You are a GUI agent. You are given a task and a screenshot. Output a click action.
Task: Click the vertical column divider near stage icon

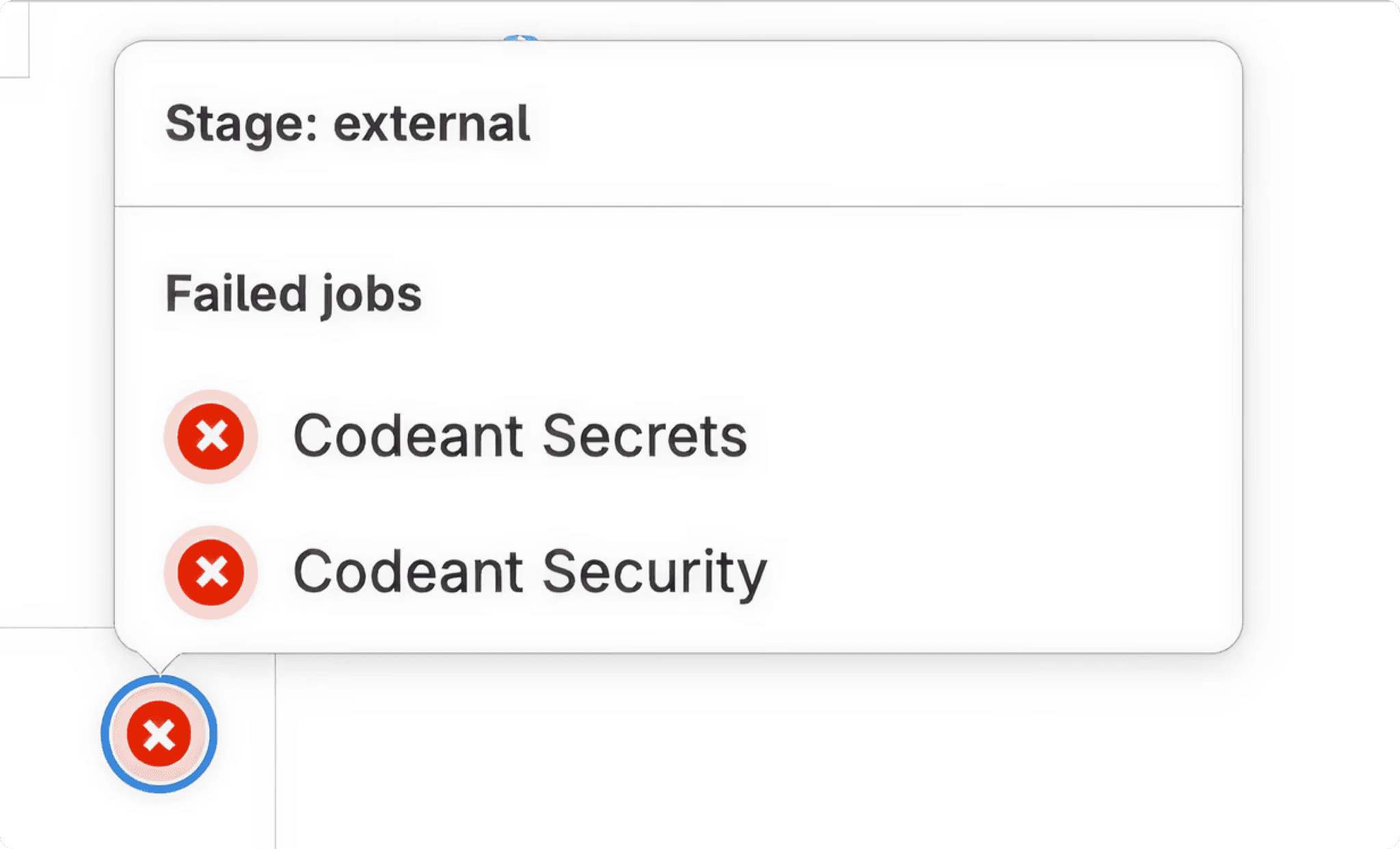point(275,751)
